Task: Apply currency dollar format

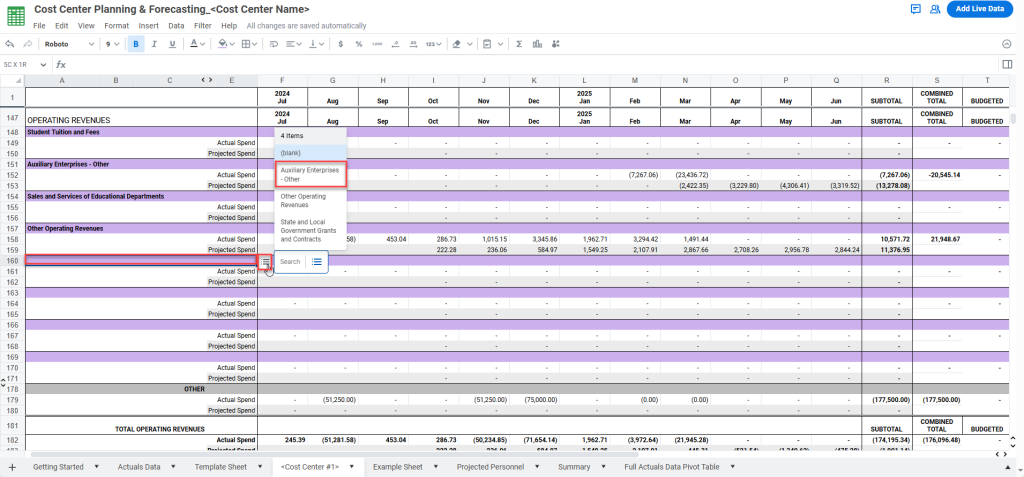Action: 342,44
